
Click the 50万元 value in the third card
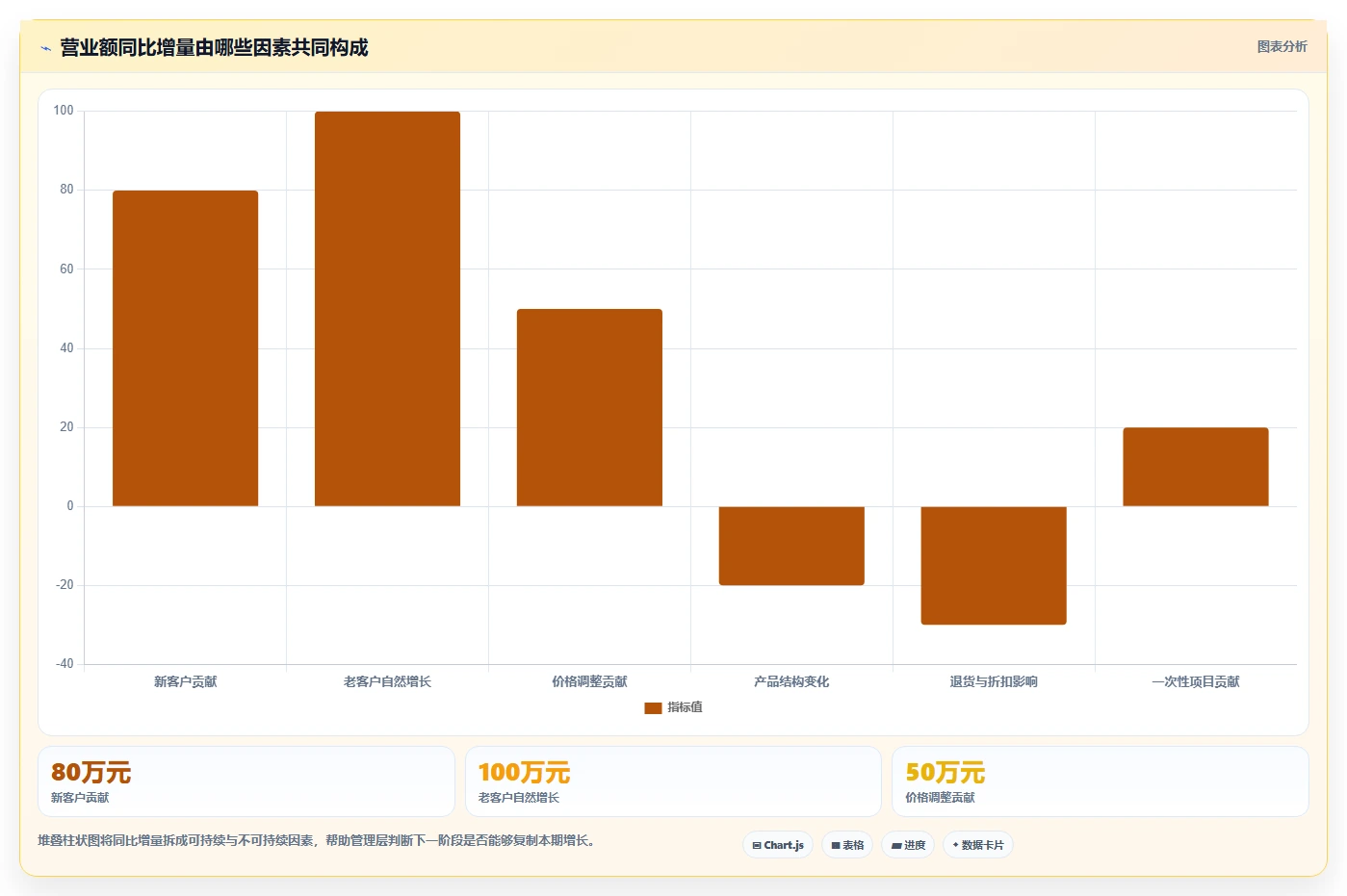point(945,773)
